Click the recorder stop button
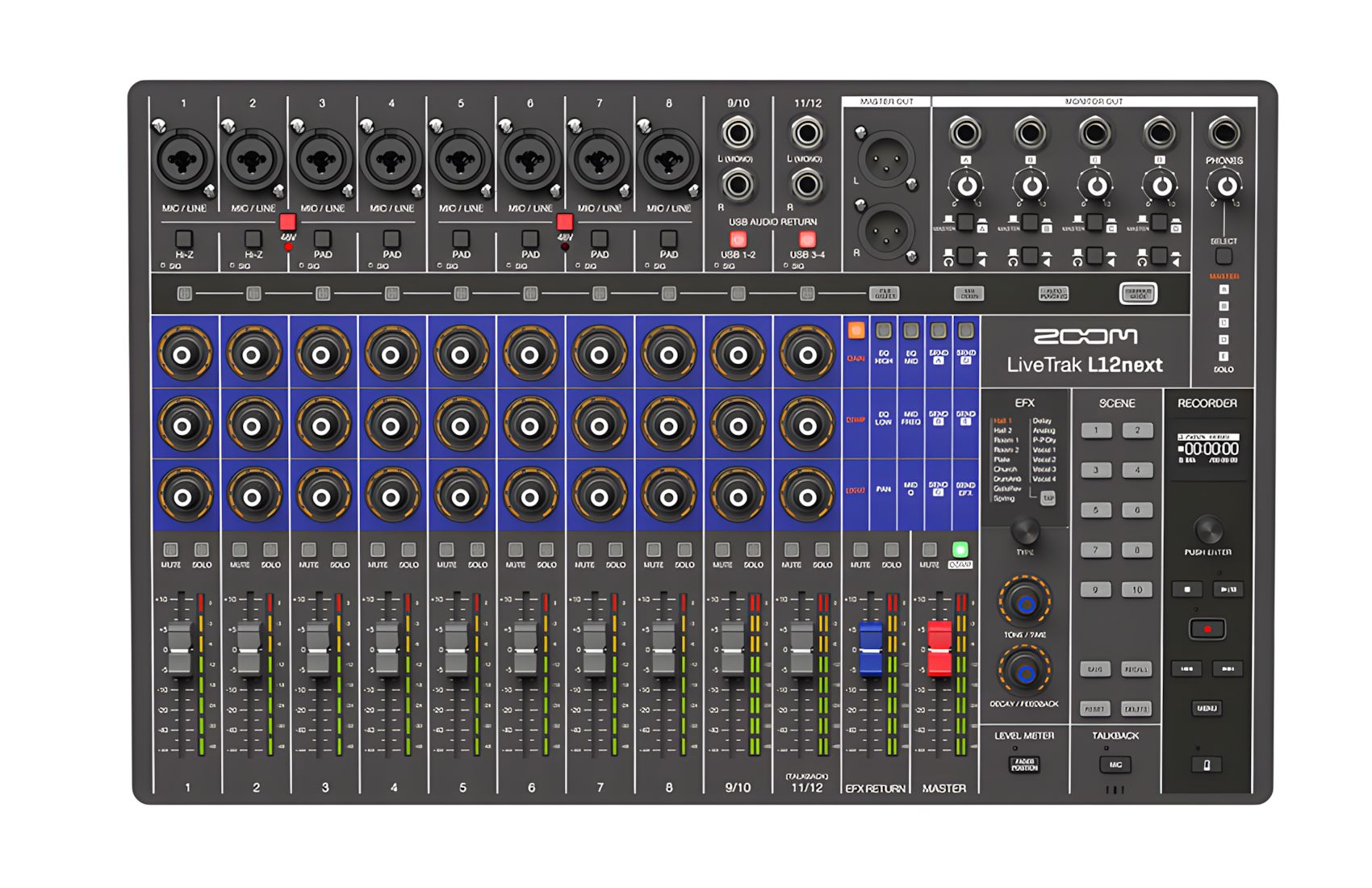1372x888 pixels. click(1187, 589)
